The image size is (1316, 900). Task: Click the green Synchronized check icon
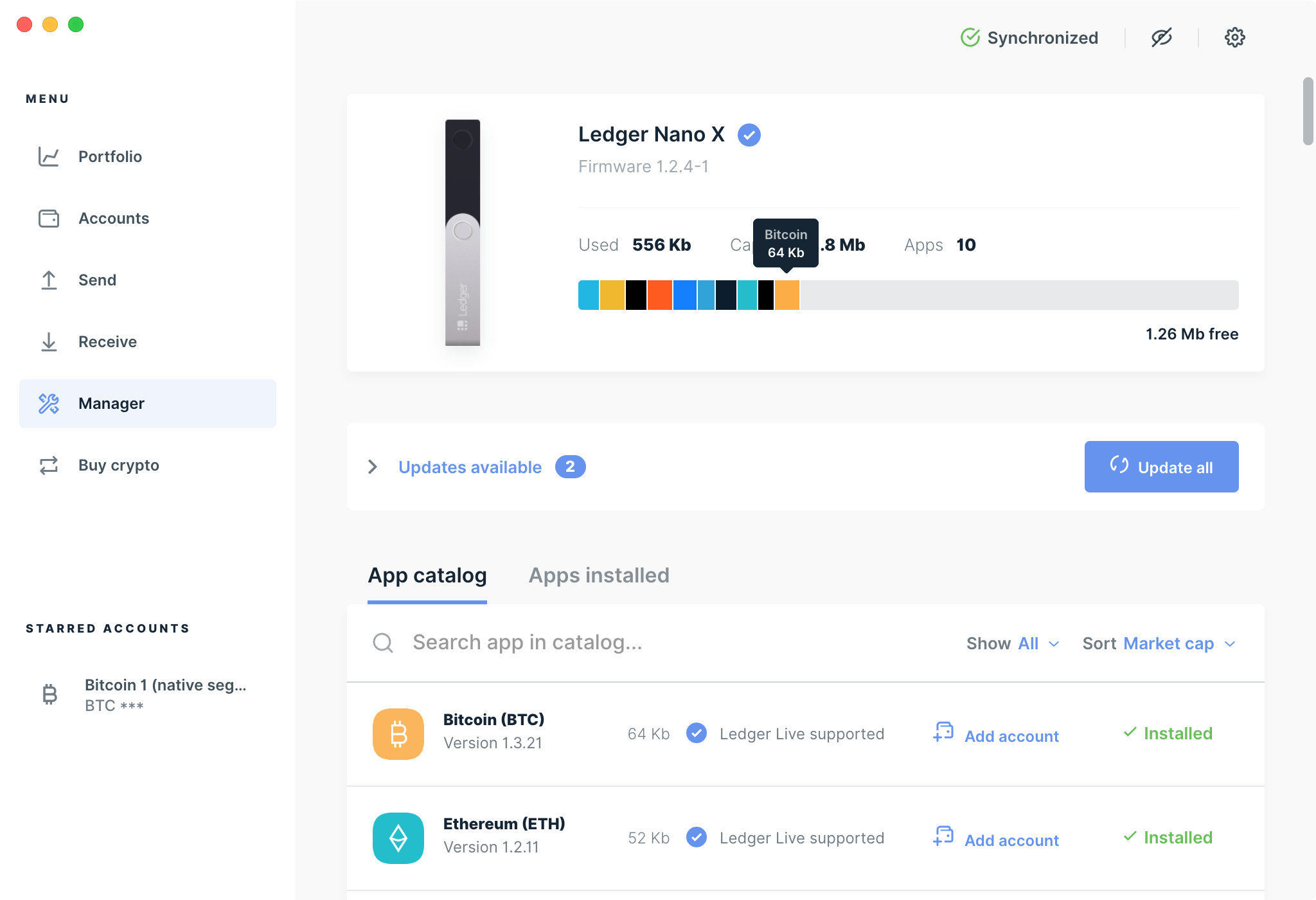tap(970, 37)
